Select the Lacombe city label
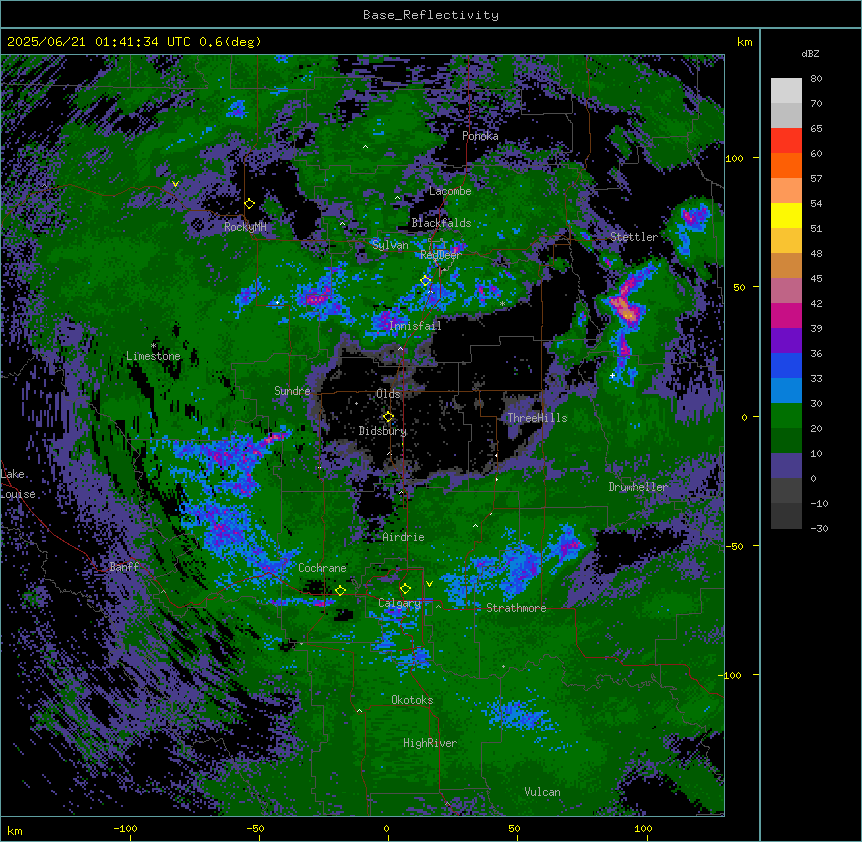The image size is (862, 842). (450, 191)
